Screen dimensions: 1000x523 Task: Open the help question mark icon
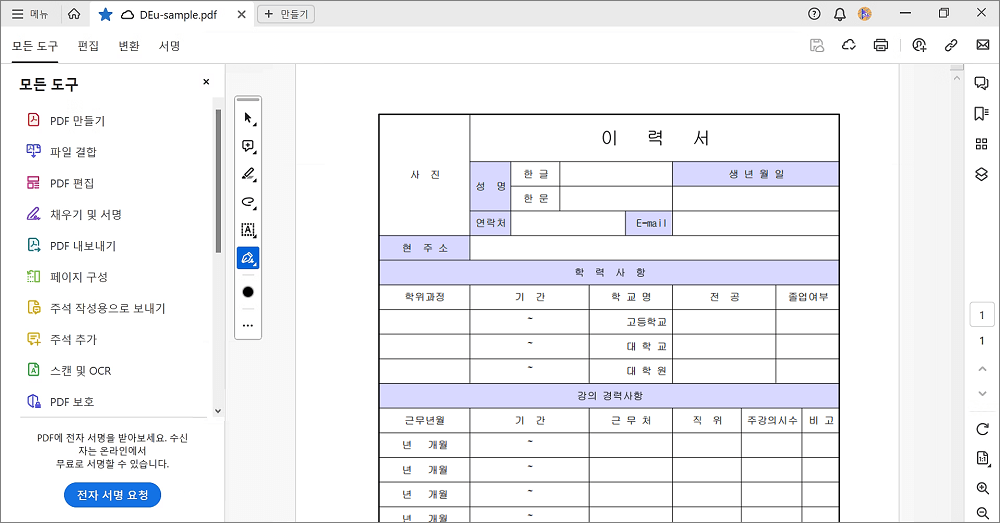[x=814, y=14]
